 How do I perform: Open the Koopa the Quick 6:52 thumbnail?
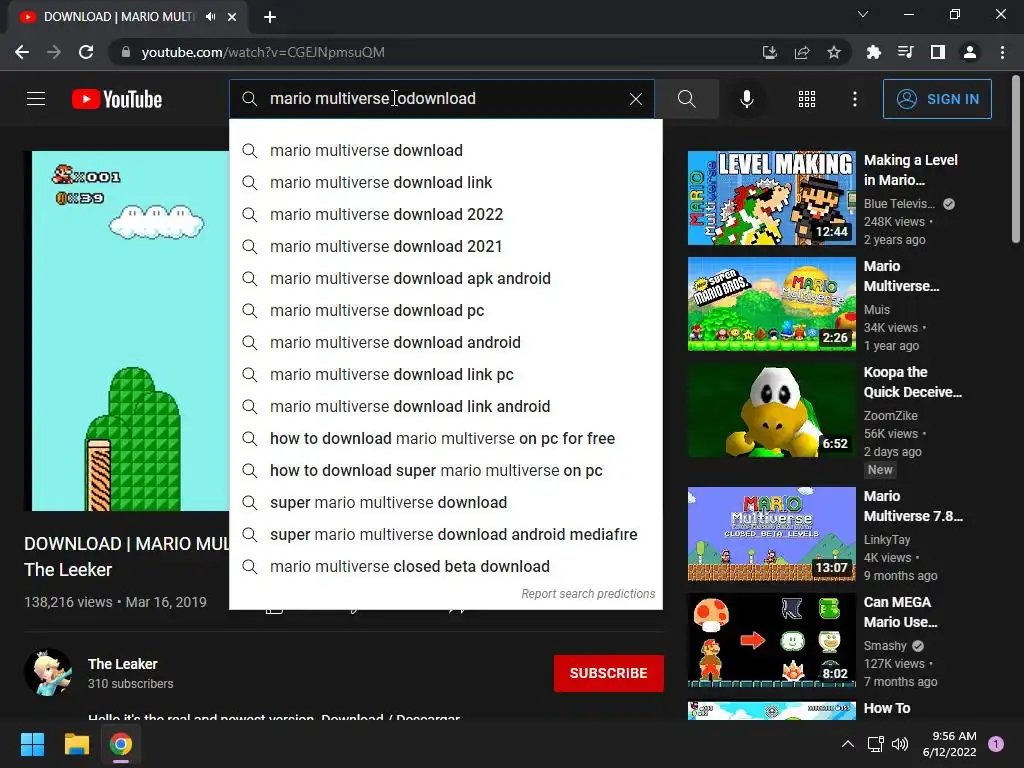point(771,409)
